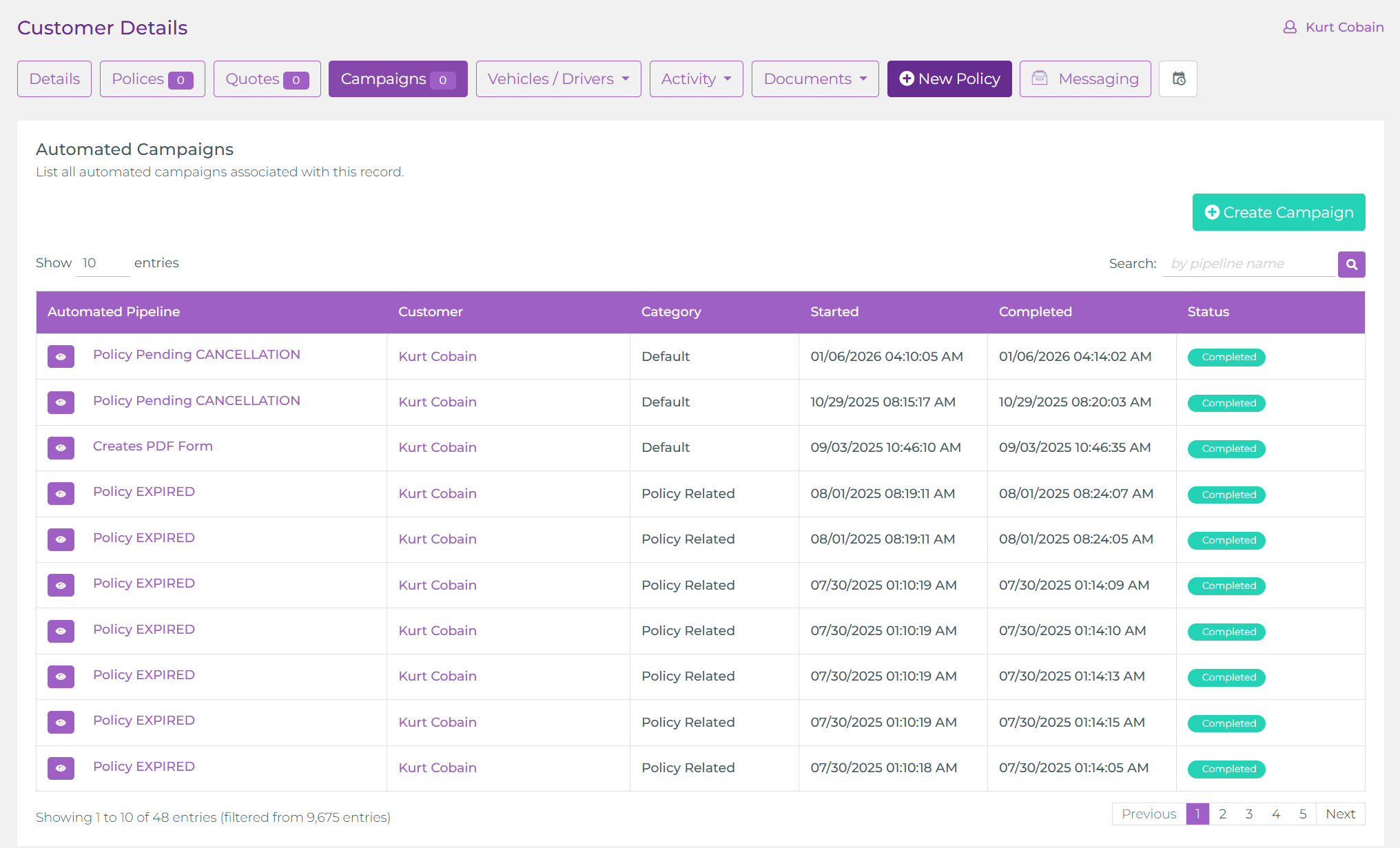
Task: Change the Show entries count selector
Action: [102, 263]
